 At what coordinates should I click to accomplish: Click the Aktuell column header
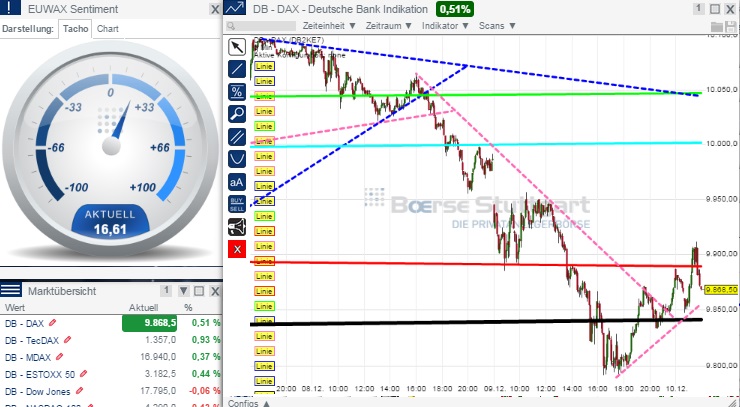[x=143, y=308]
